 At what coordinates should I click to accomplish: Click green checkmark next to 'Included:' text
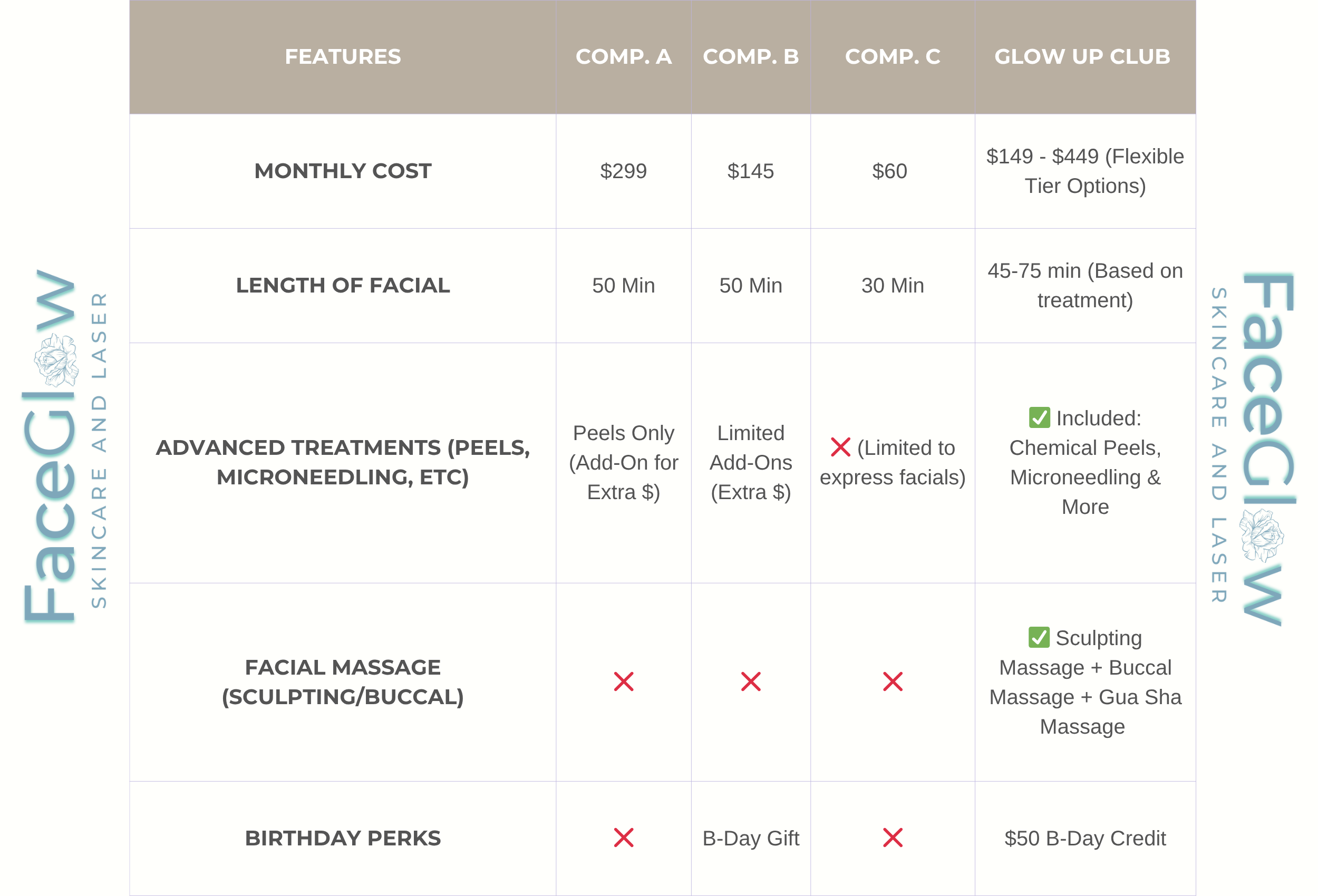[x=1039, y=417]
